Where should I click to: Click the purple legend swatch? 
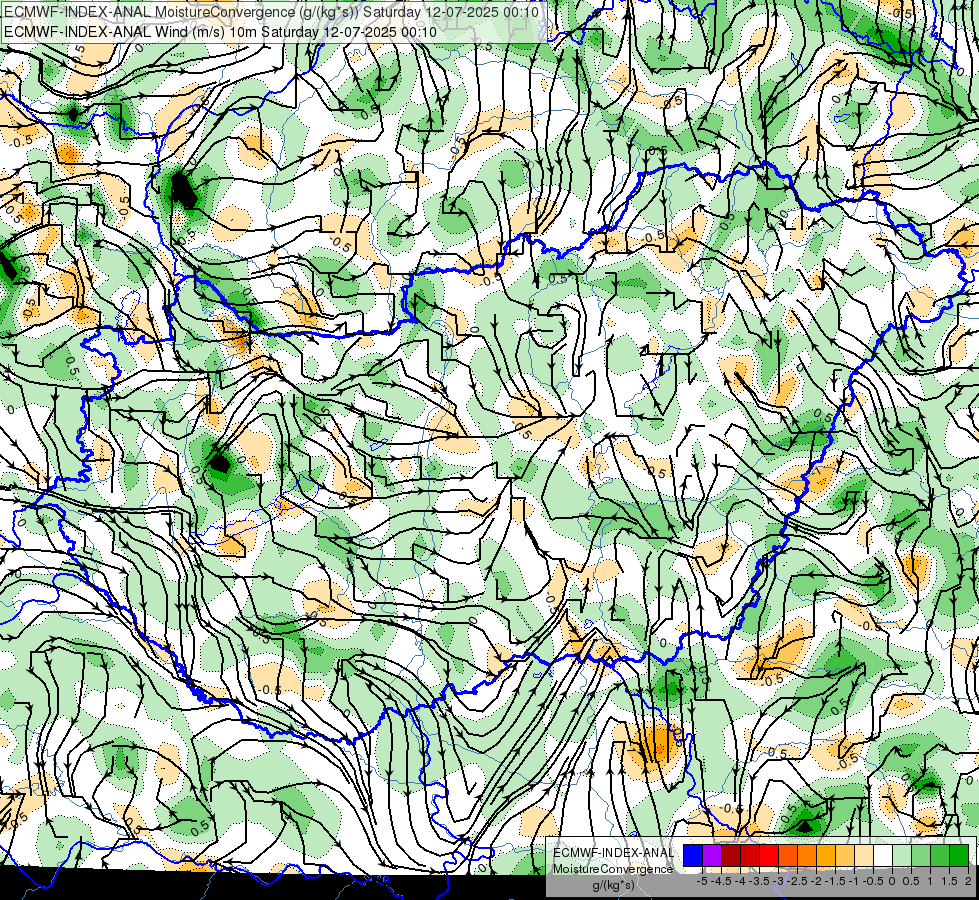[712, 855]
